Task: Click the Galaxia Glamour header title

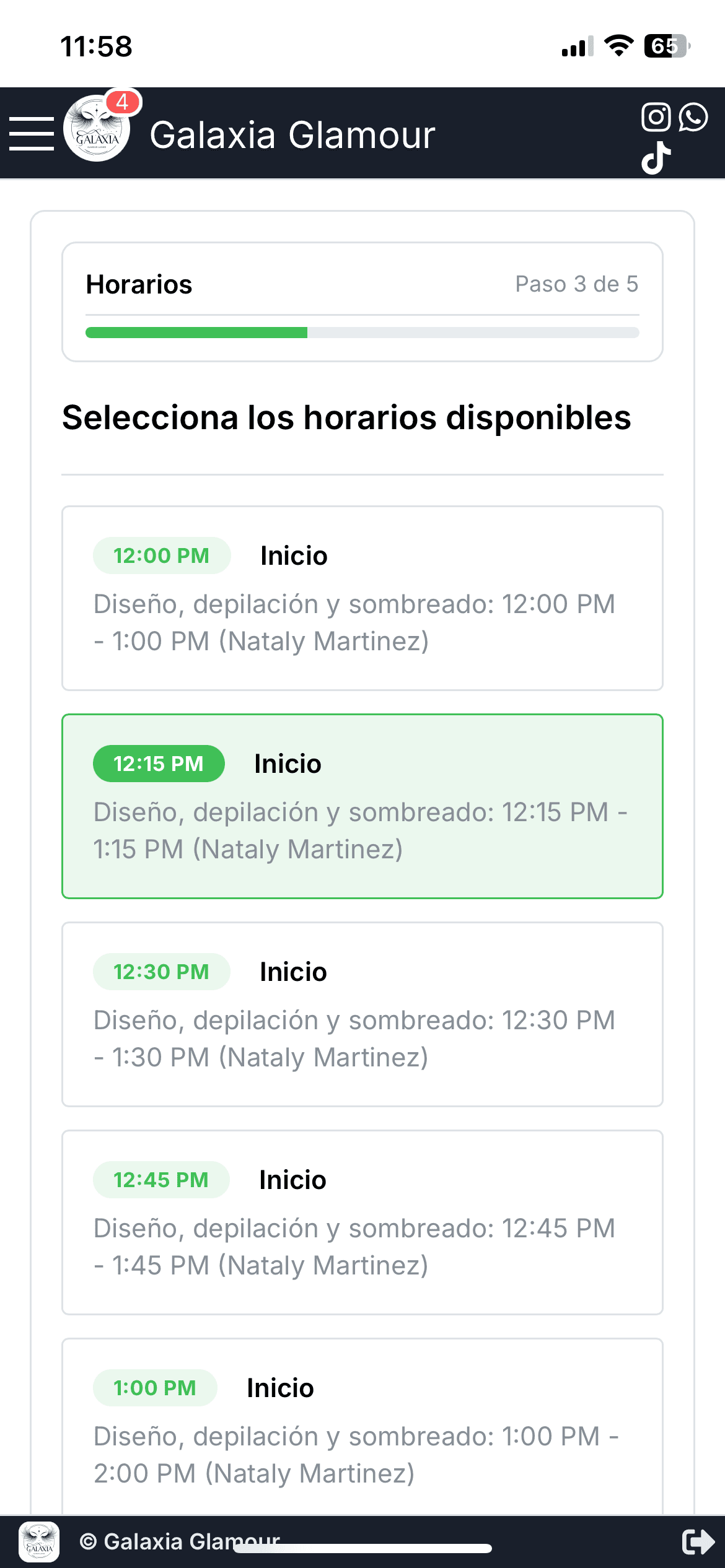Action: click(292, 135)
